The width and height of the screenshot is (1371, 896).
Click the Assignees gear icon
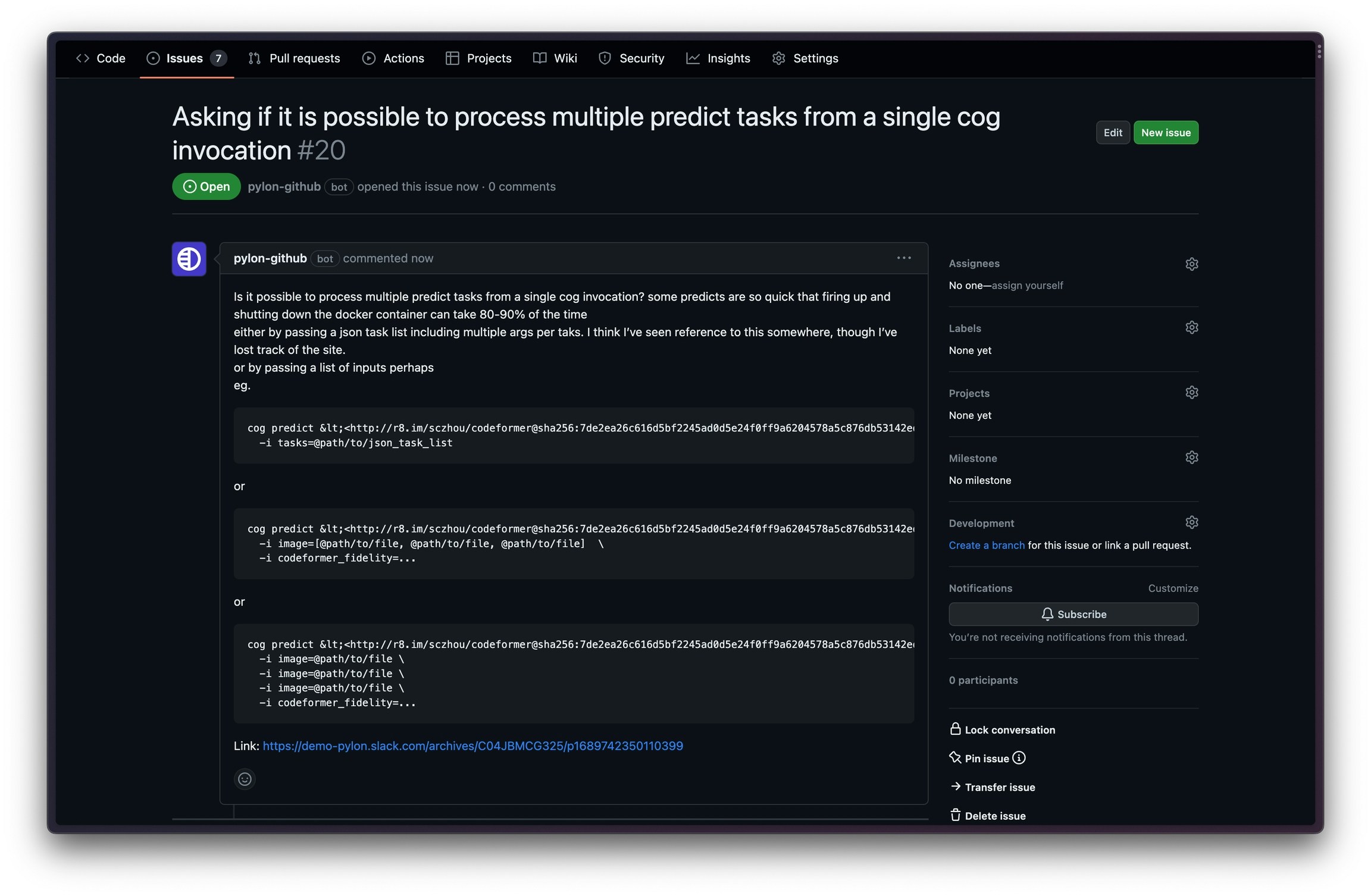[1191, 264]
